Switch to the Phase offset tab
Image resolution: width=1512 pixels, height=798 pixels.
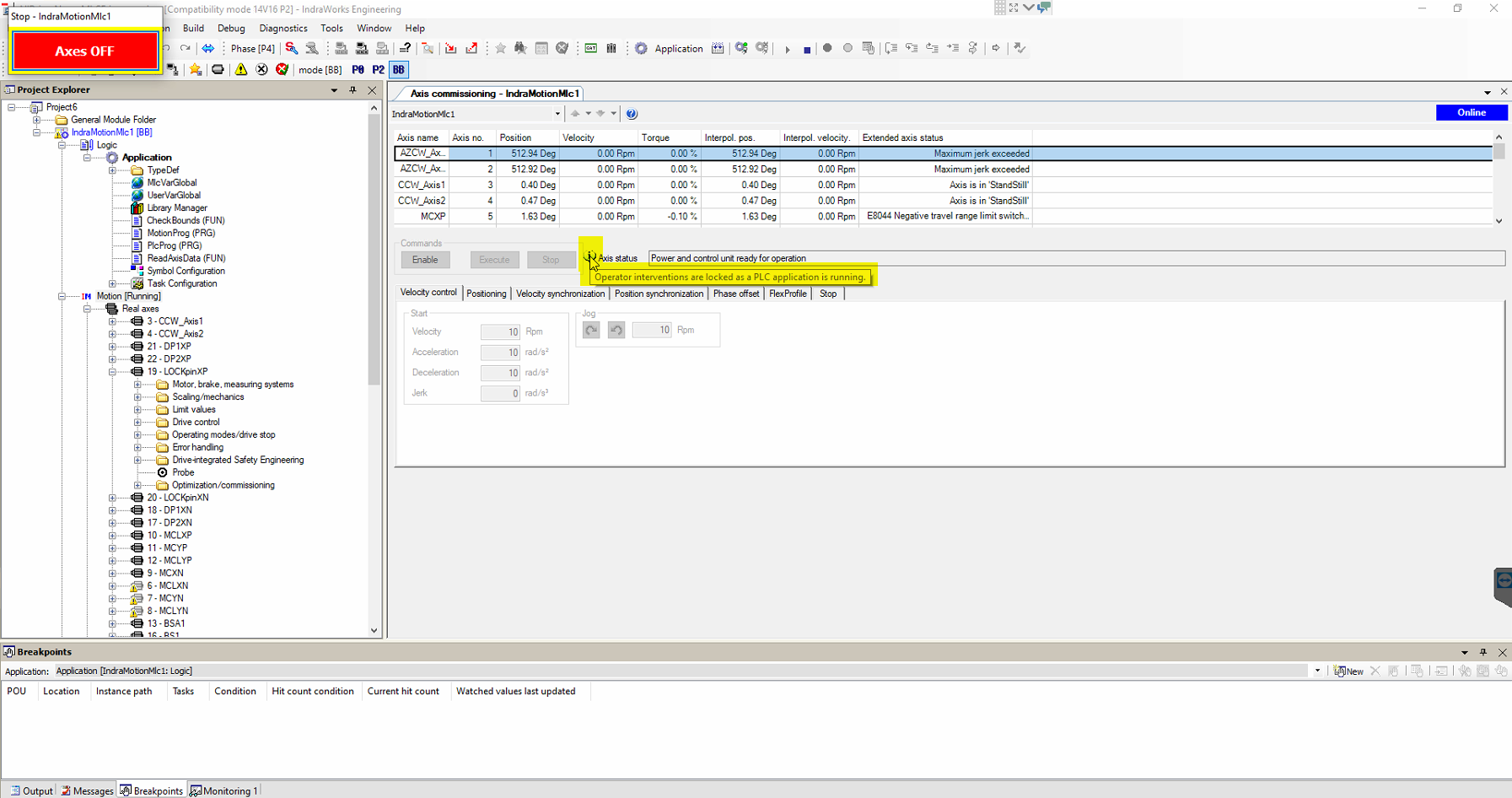point(736,294)
